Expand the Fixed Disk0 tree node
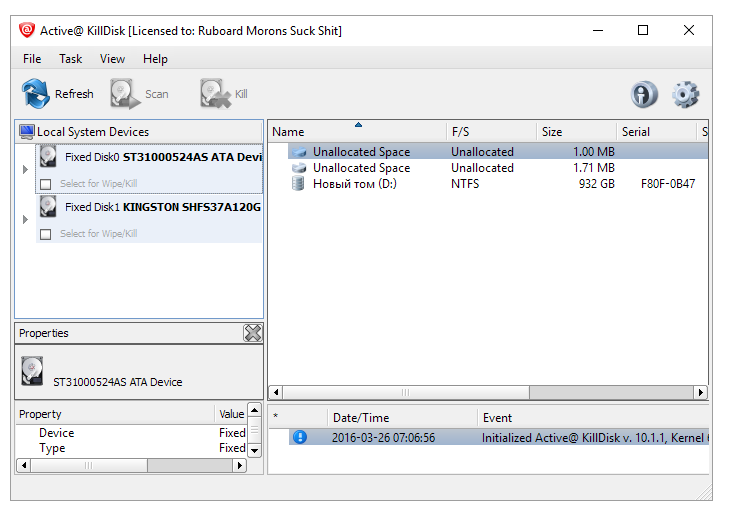Screen dimensions: 737x521 pos(25,169)
